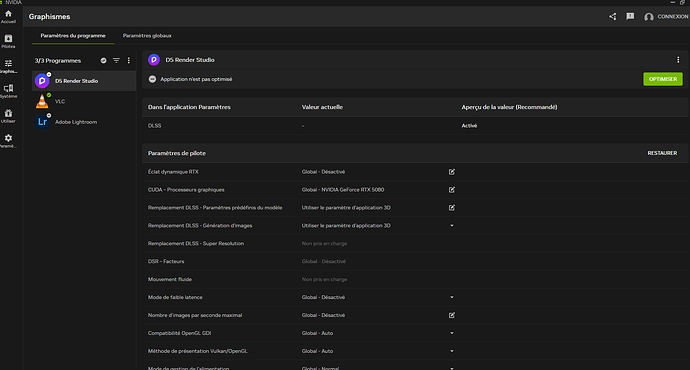
Task: Edit the Éclat dynamique RTX setting
Action: (x=451, y=172)
